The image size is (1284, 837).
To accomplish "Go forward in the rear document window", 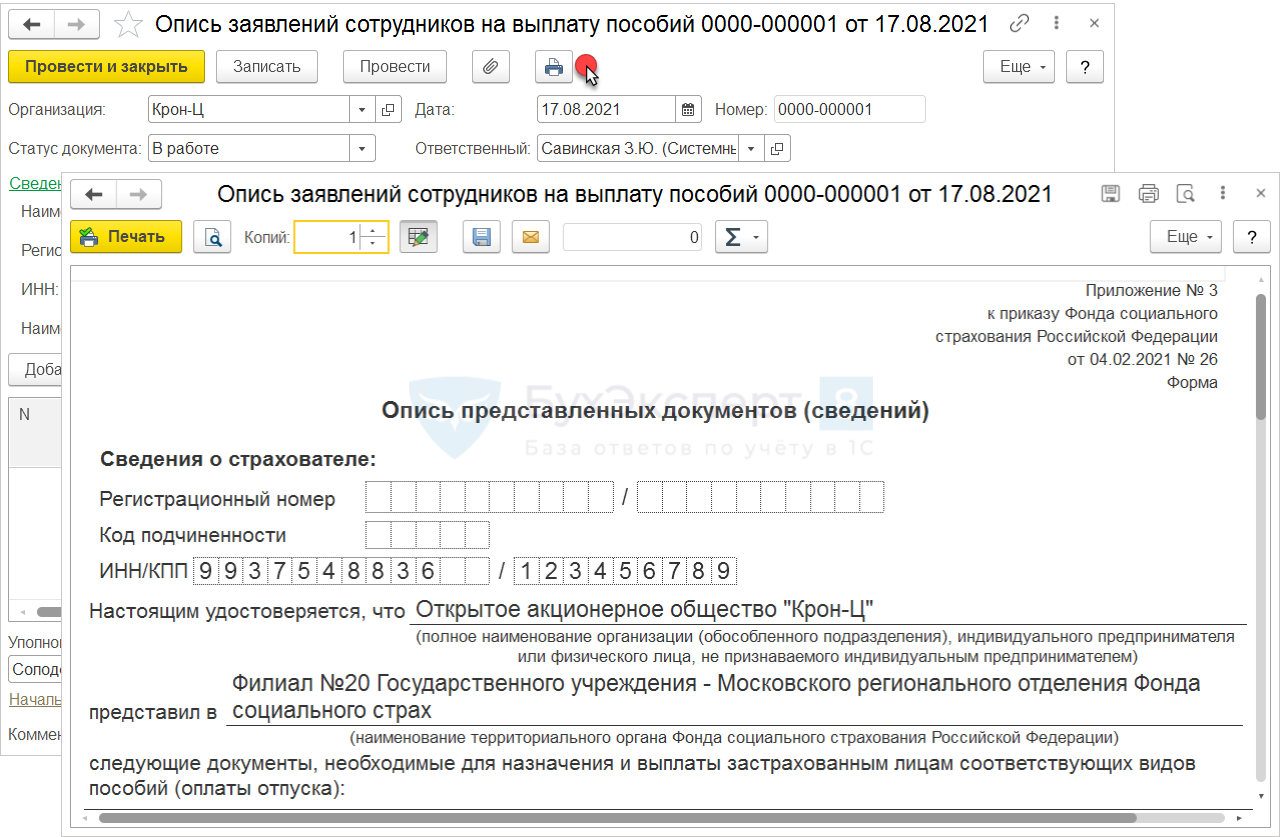I will pos(77,23).
